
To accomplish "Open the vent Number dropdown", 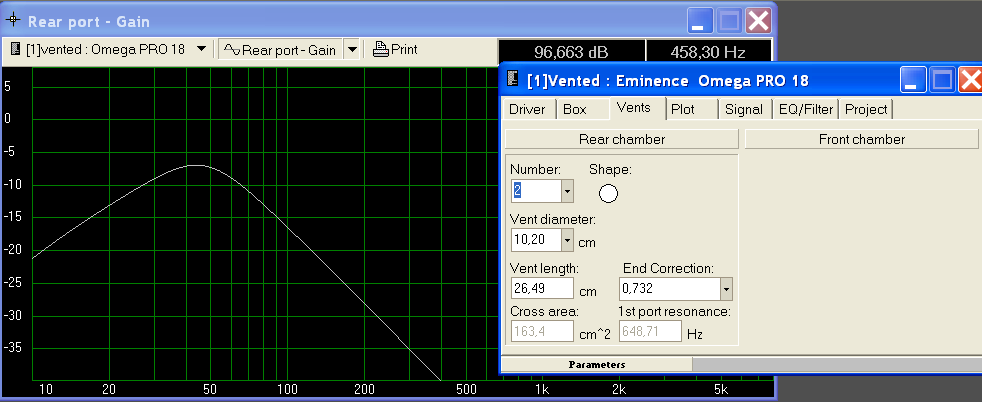I will click(567, 190).
